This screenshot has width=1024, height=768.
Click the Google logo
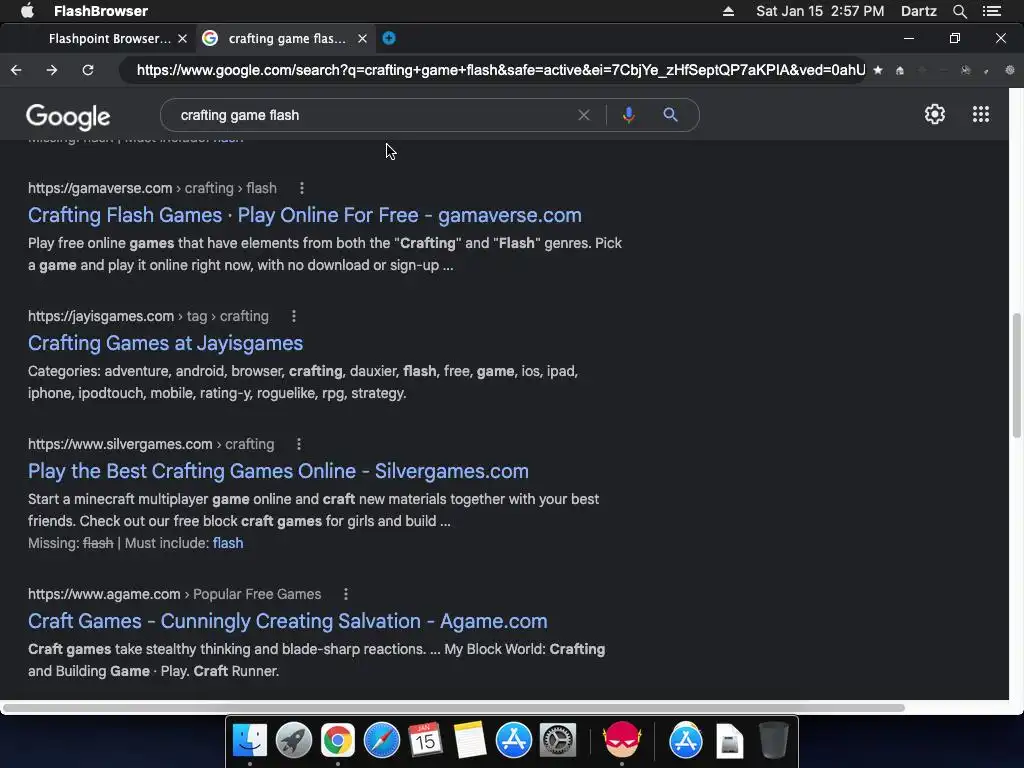(68, 117)
